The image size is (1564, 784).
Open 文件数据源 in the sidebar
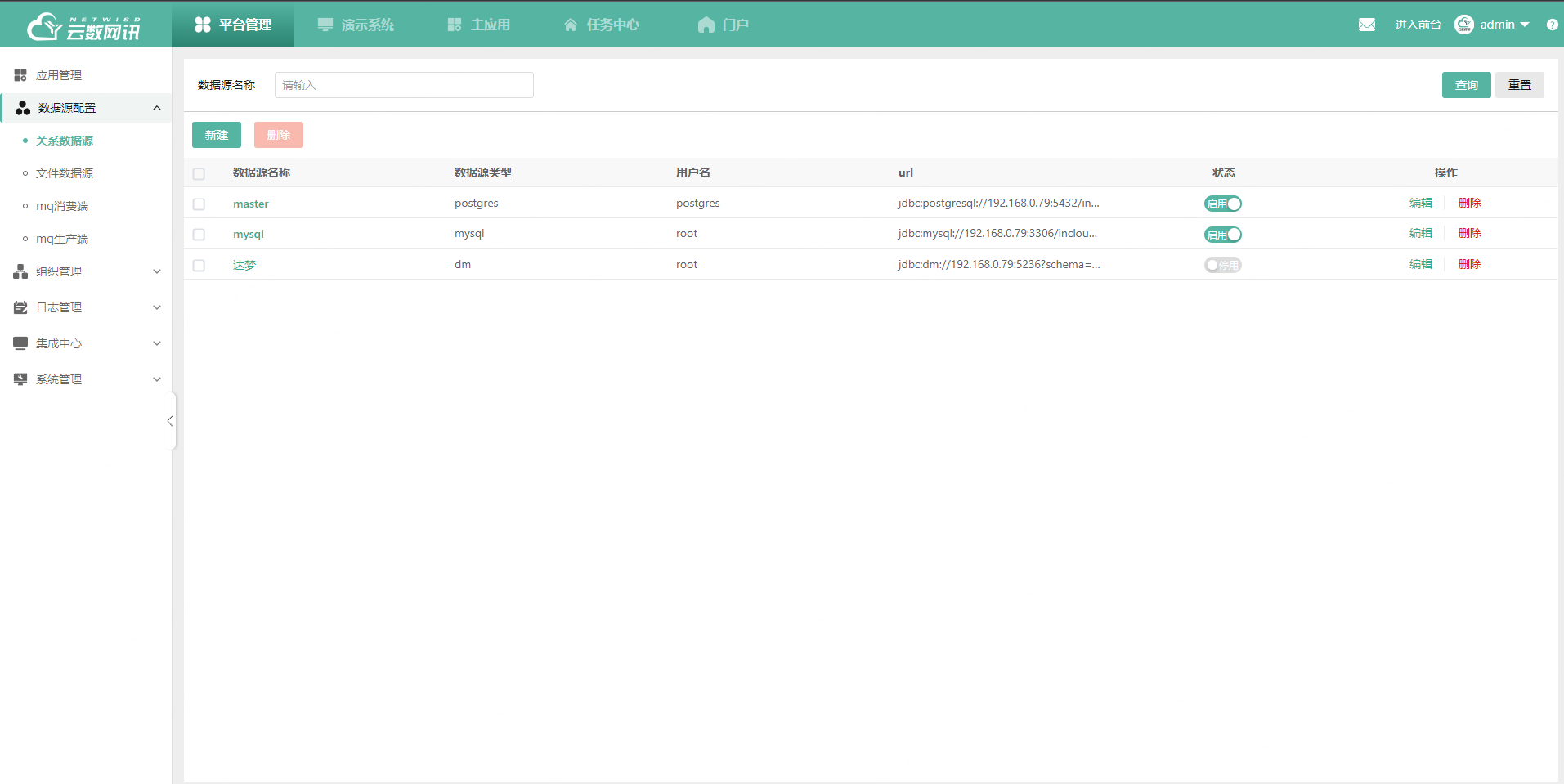[x=65, y=173]
